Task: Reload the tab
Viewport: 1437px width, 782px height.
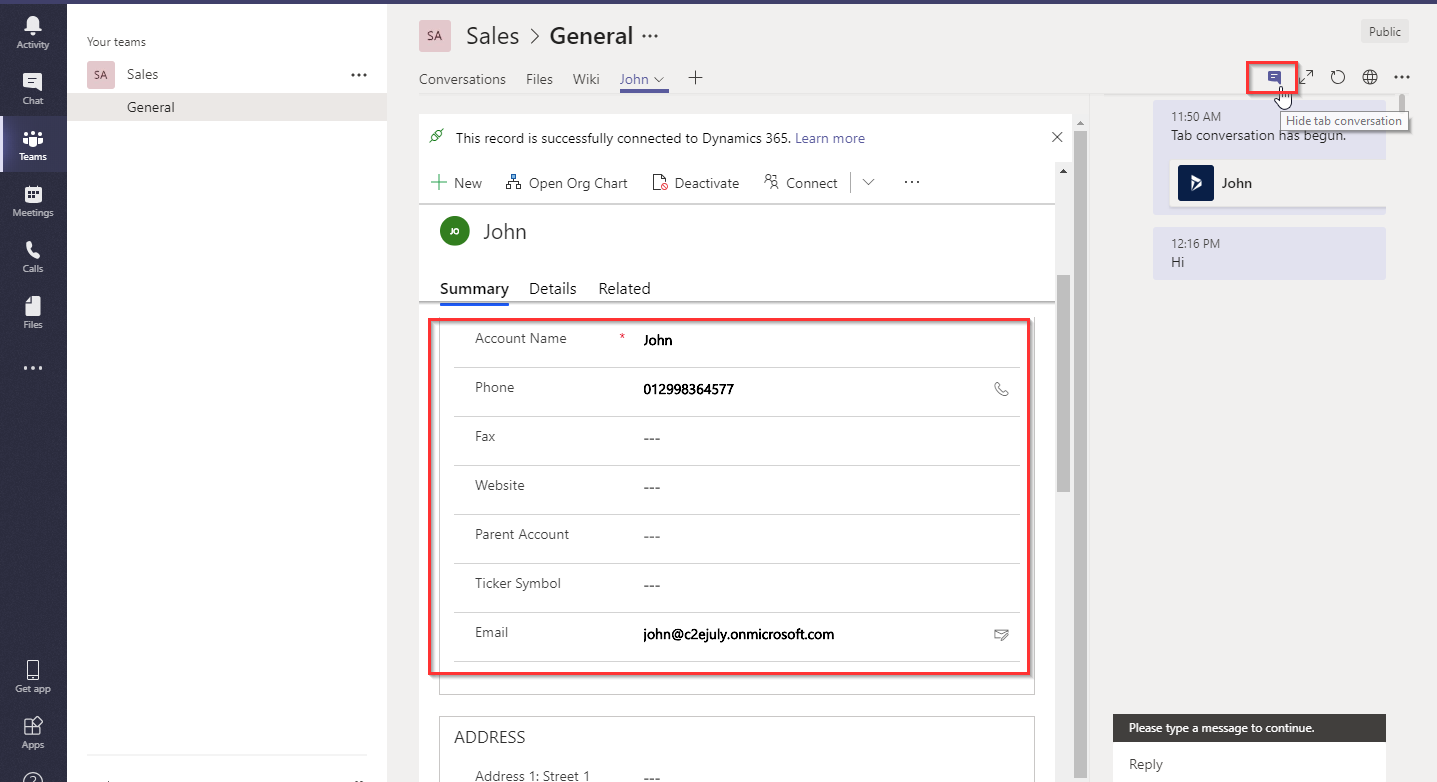Action: point(1338,77)
